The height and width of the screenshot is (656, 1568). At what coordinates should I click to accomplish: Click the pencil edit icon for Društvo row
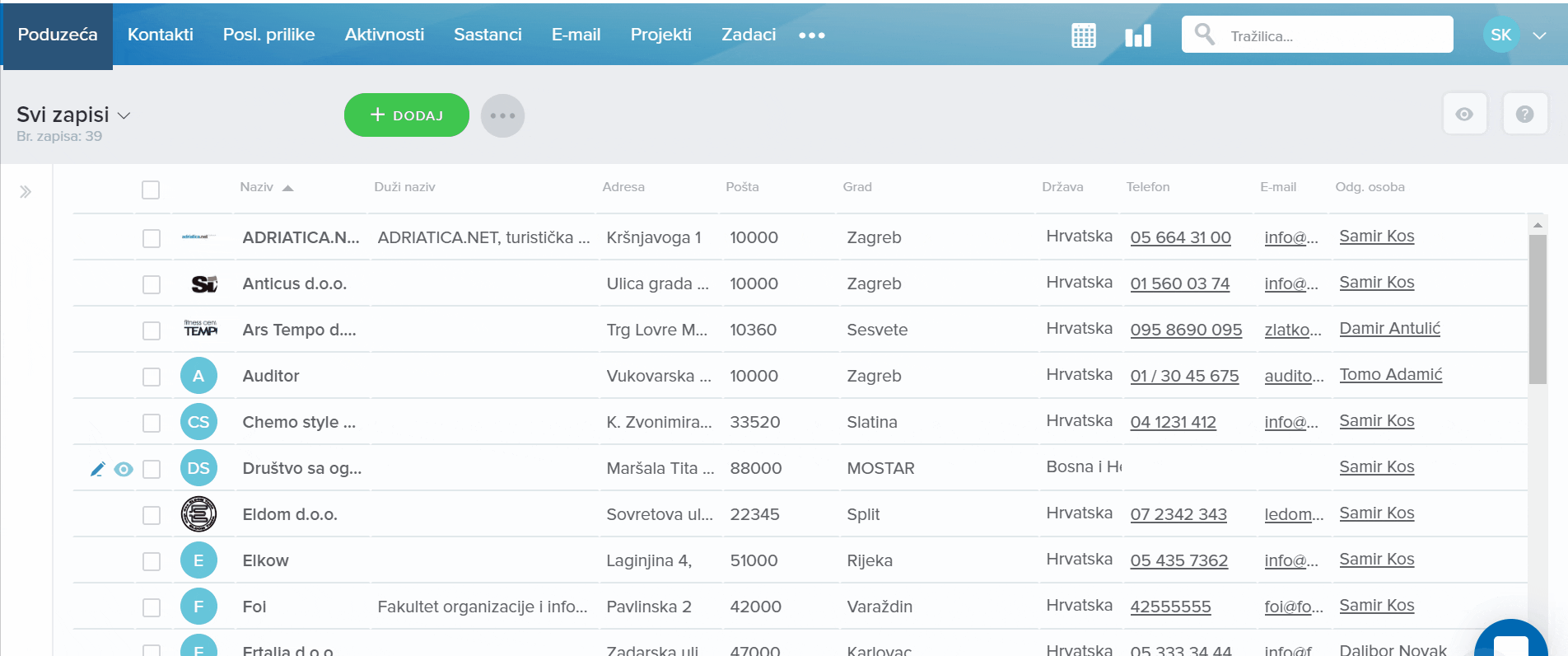point(97,469)
